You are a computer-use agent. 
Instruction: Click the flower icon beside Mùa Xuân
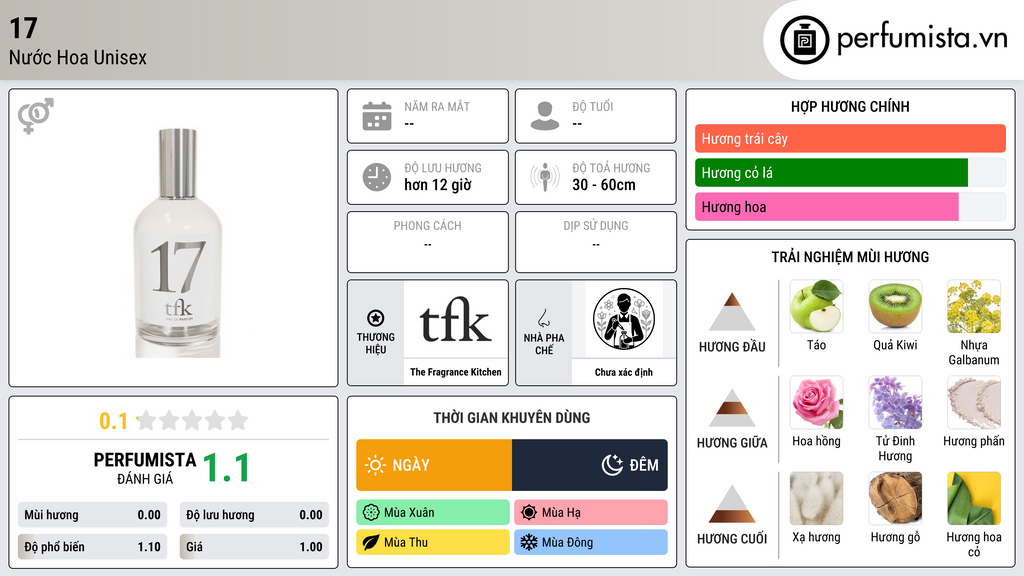371,513
